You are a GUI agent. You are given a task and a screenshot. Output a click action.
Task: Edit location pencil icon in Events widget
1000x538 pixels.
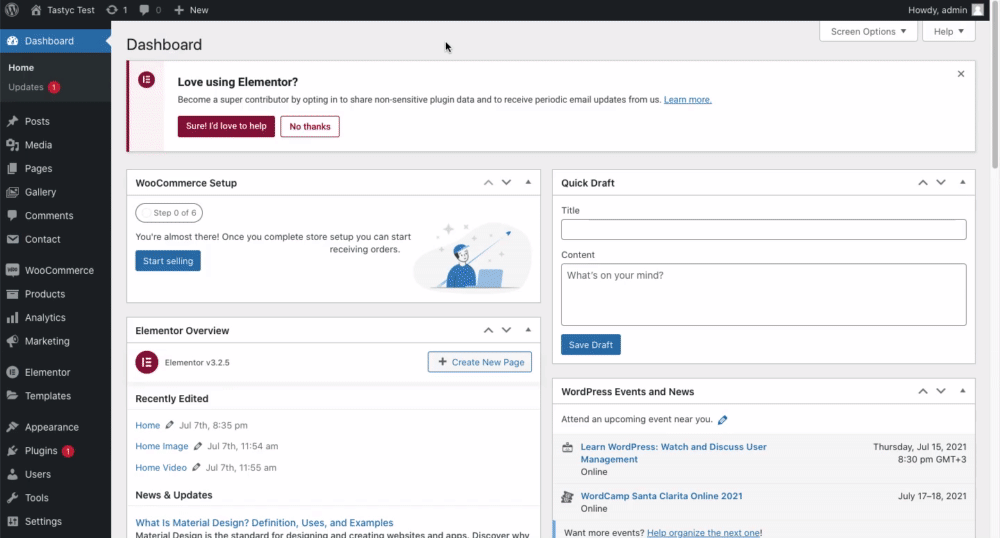pos(723,419)
